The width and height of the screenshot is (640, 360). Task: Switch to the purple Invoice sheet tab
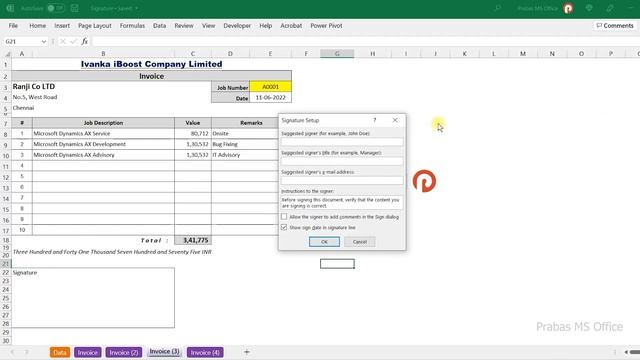[x=87, y=352]
